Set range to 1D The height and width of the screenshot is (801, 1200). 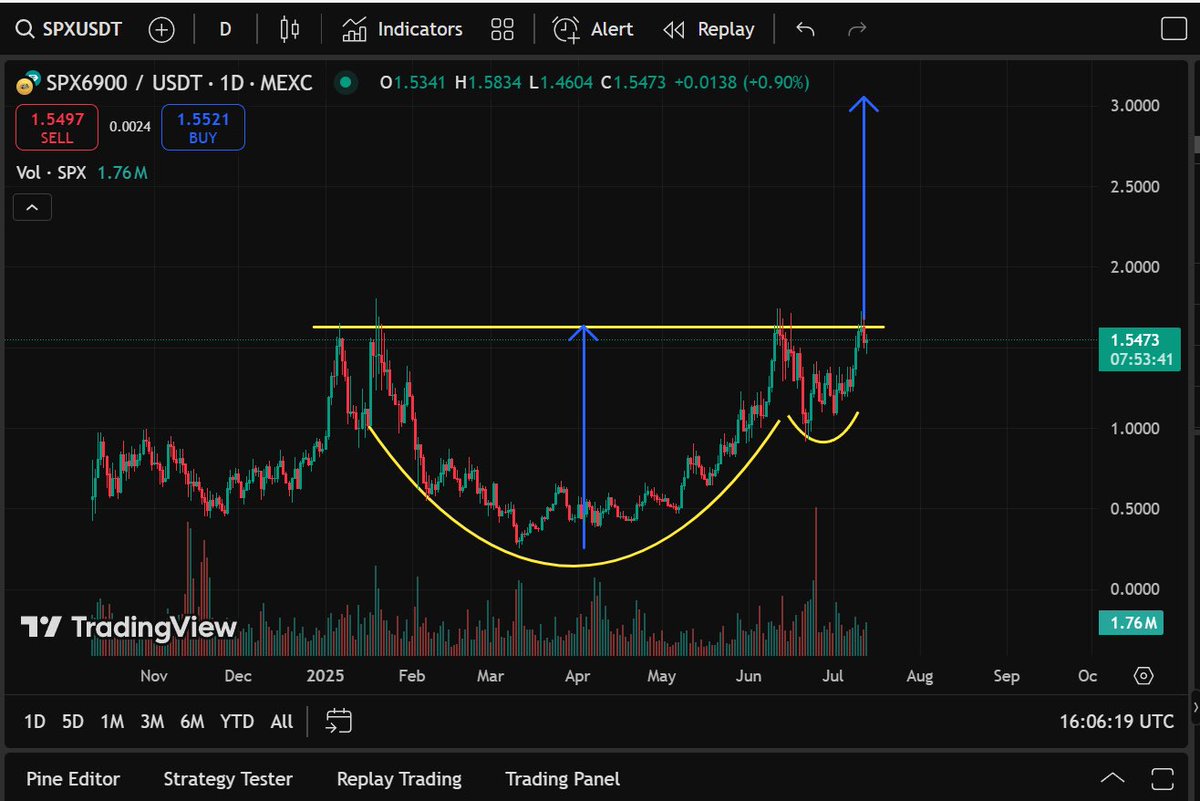point(34,721)
